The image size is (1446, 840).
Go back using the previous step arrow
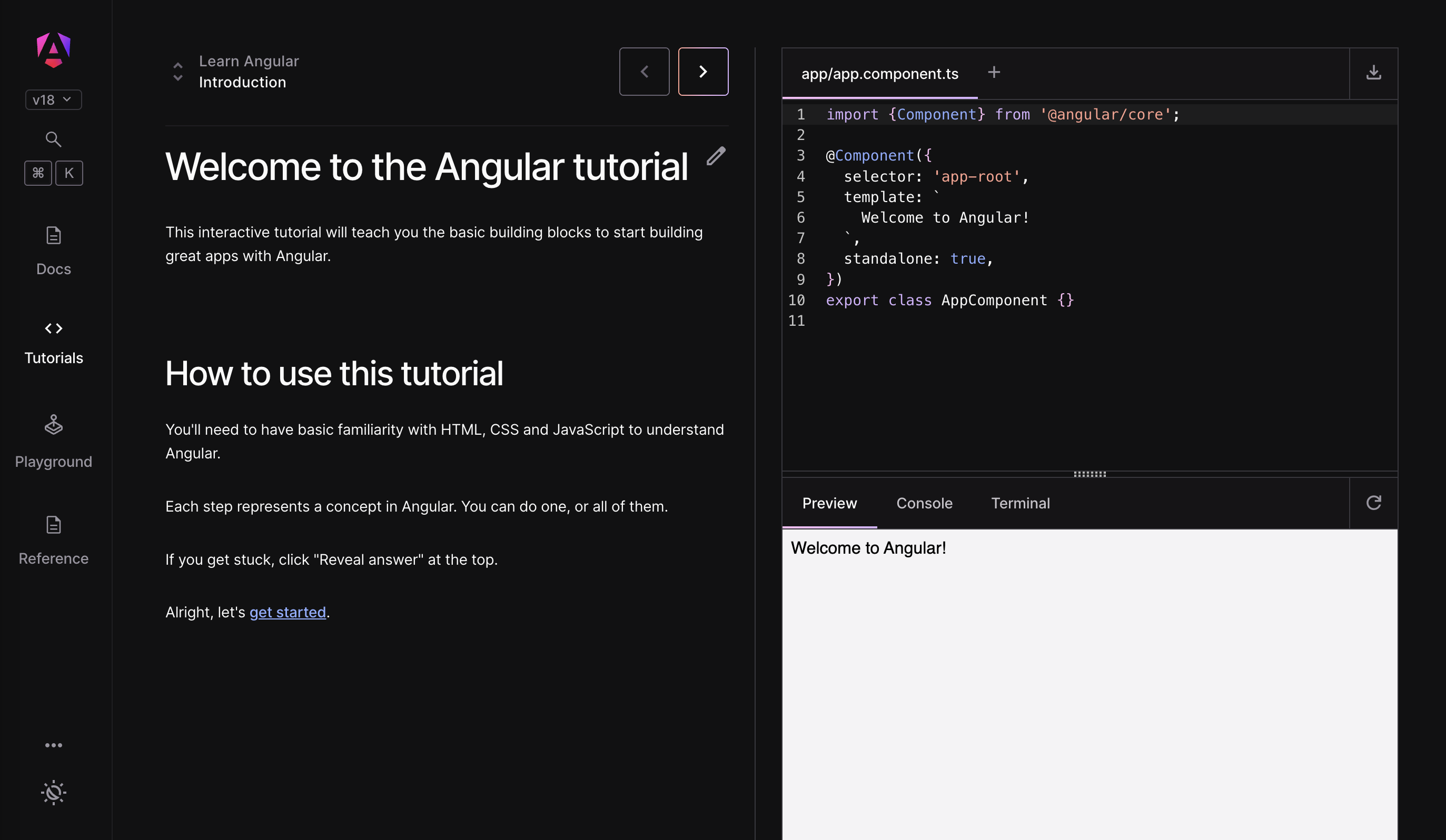[644, 71]
